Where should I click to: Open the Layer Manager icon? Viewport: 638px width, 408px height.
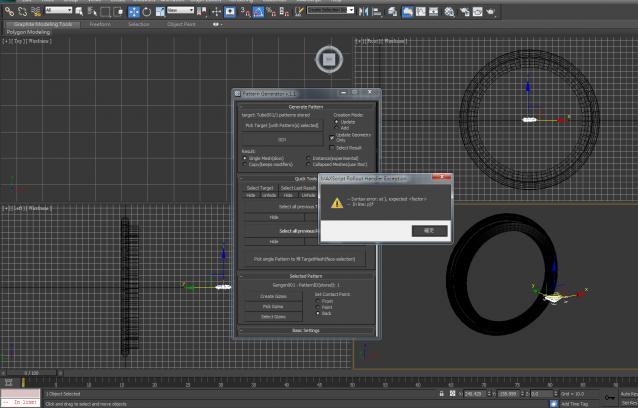(392, 12)
